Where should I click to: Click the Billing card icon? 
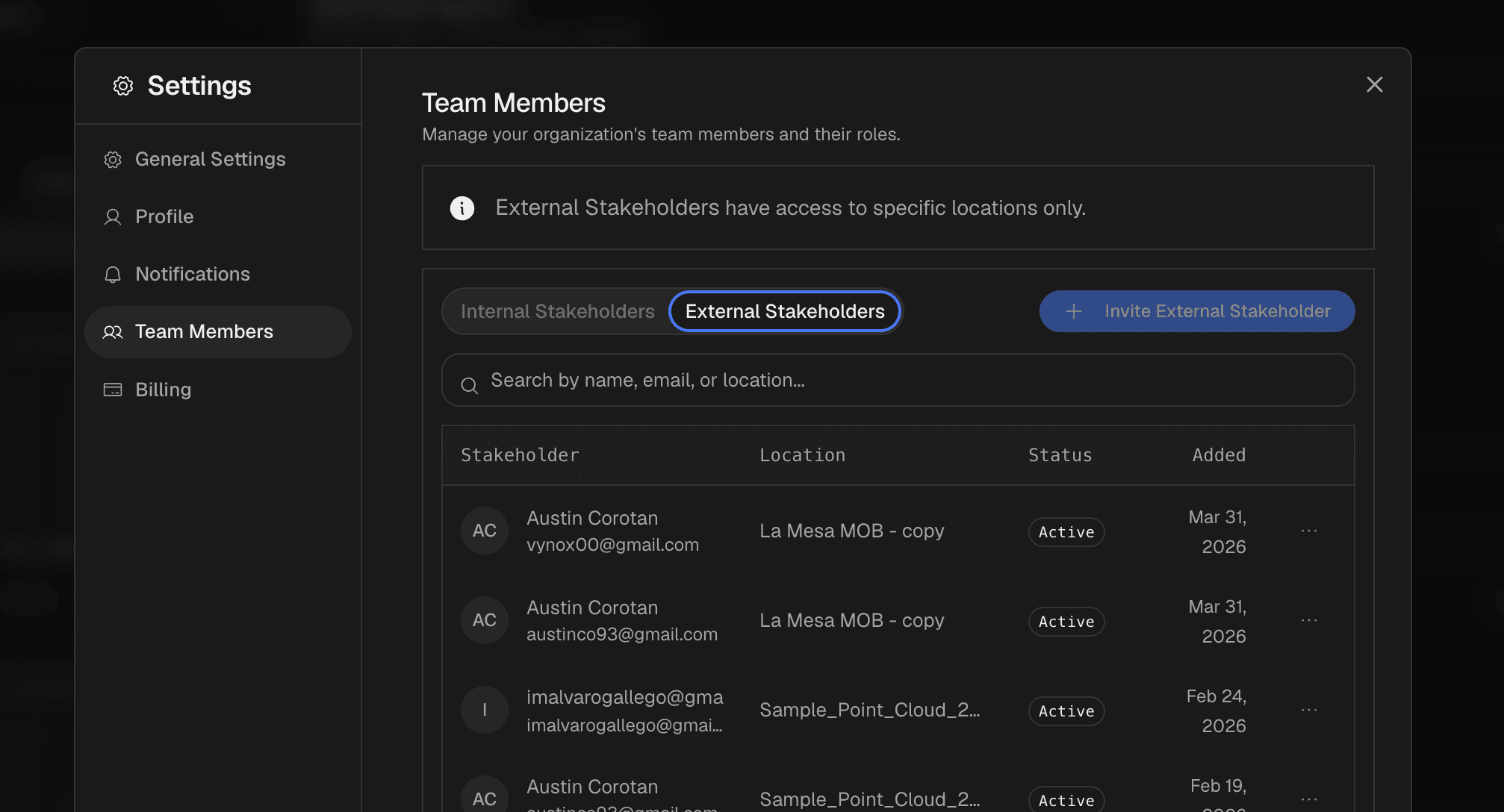coord(113,390)
